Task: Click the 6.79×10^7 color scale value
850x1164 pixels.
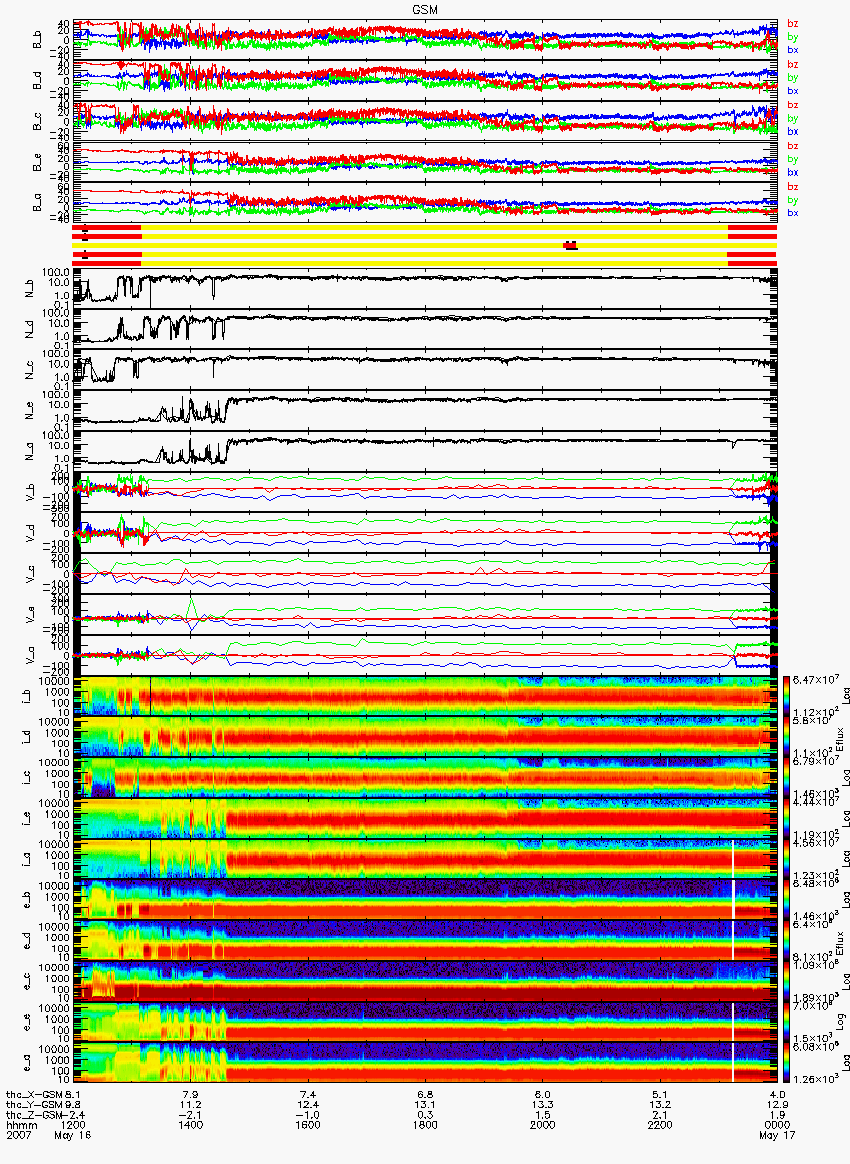Action: pyautogui.click(x=815, y=762)
